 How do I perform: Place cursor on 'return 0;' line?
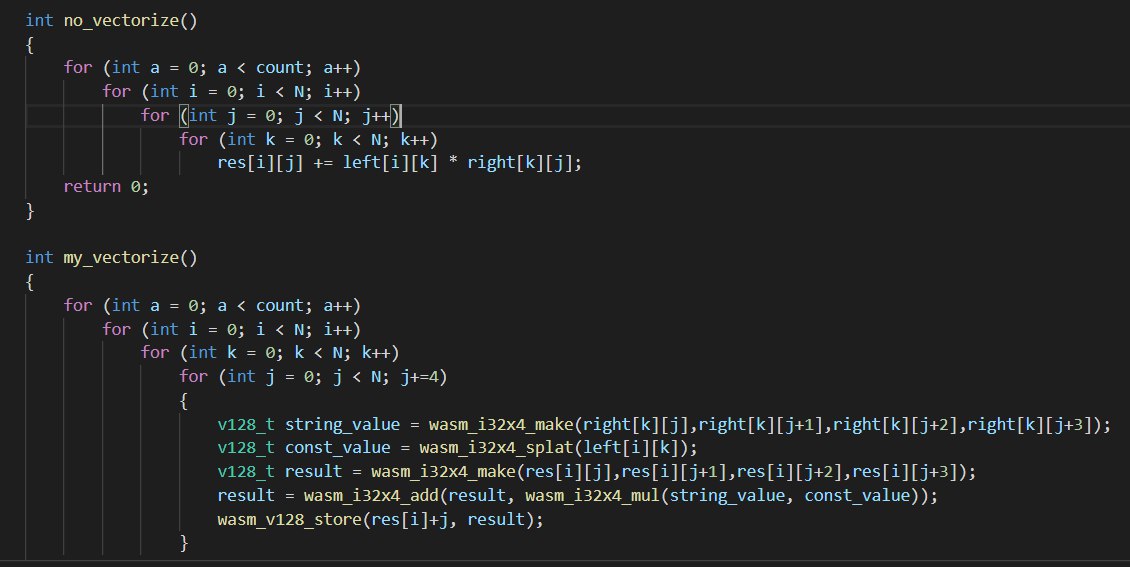106,187
